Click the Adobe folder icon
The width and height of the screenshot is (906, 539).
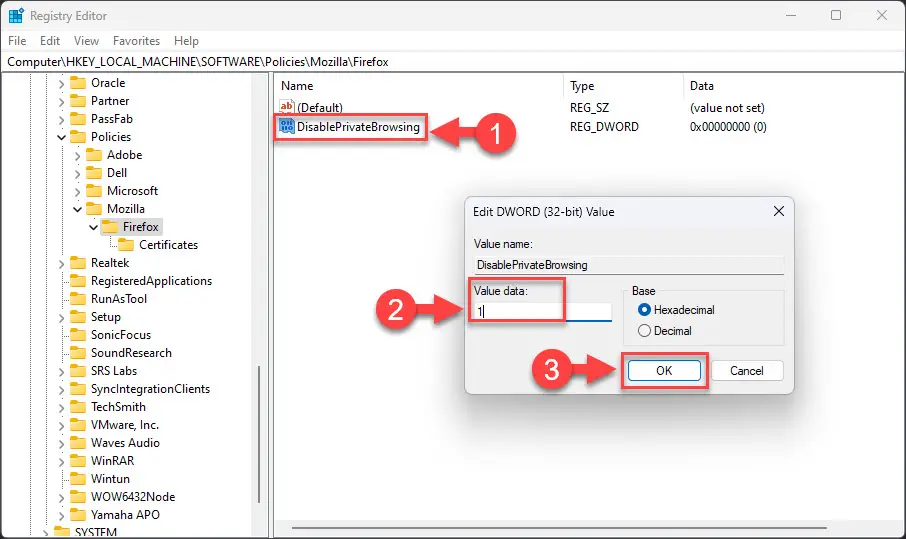pyautogui.click(x=94, y=155)
